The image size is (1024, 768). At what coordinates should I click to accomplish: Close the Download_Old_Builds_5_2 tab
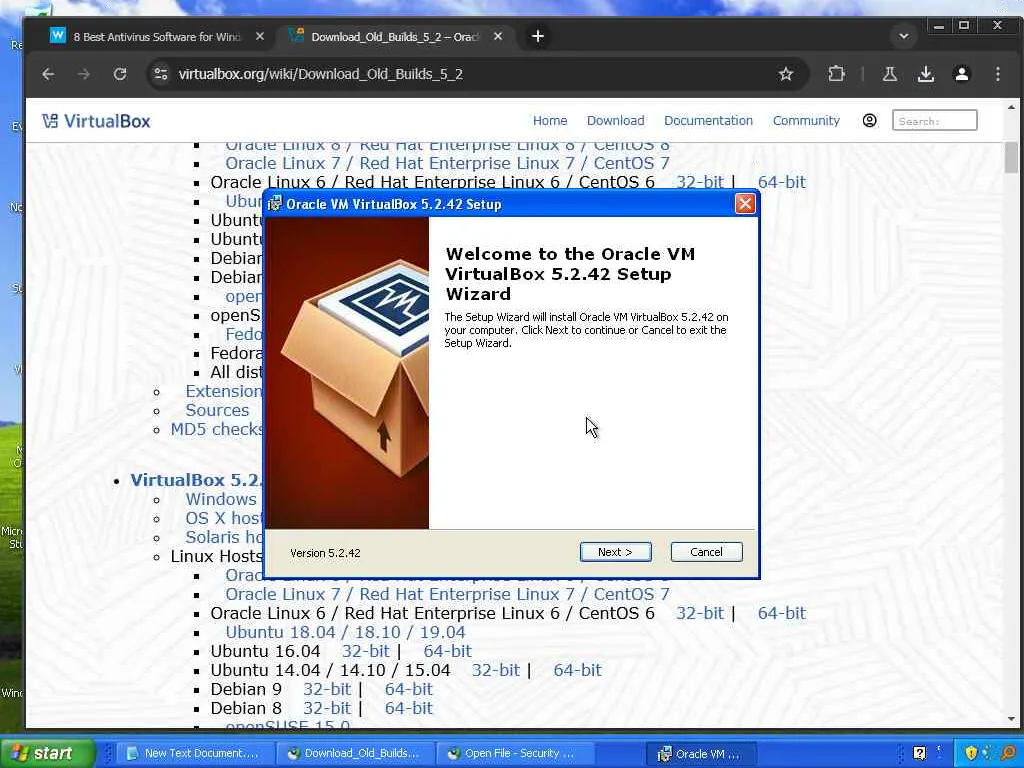pos(498,37)
